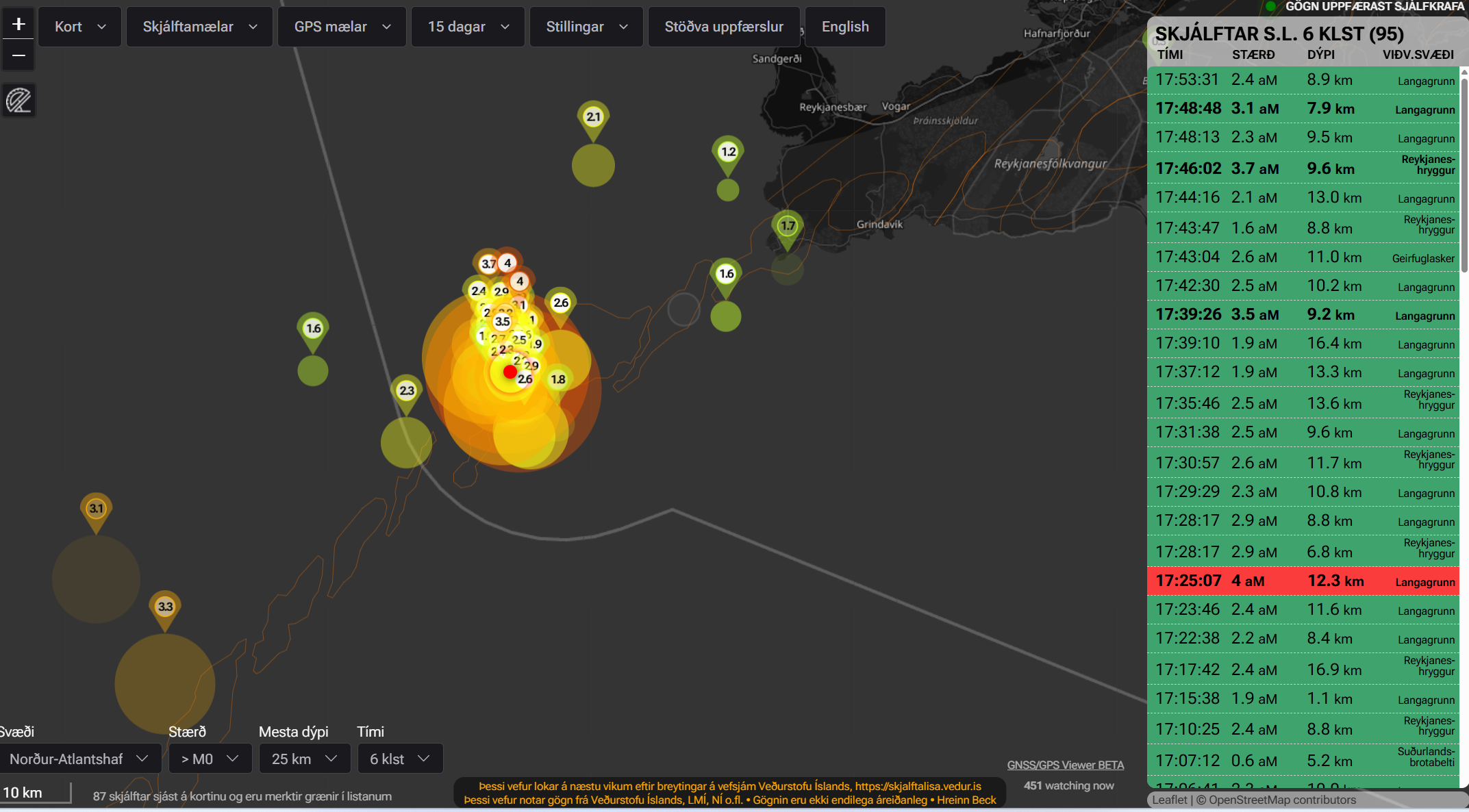Click the map zoom in plus button

click(19, 25)
